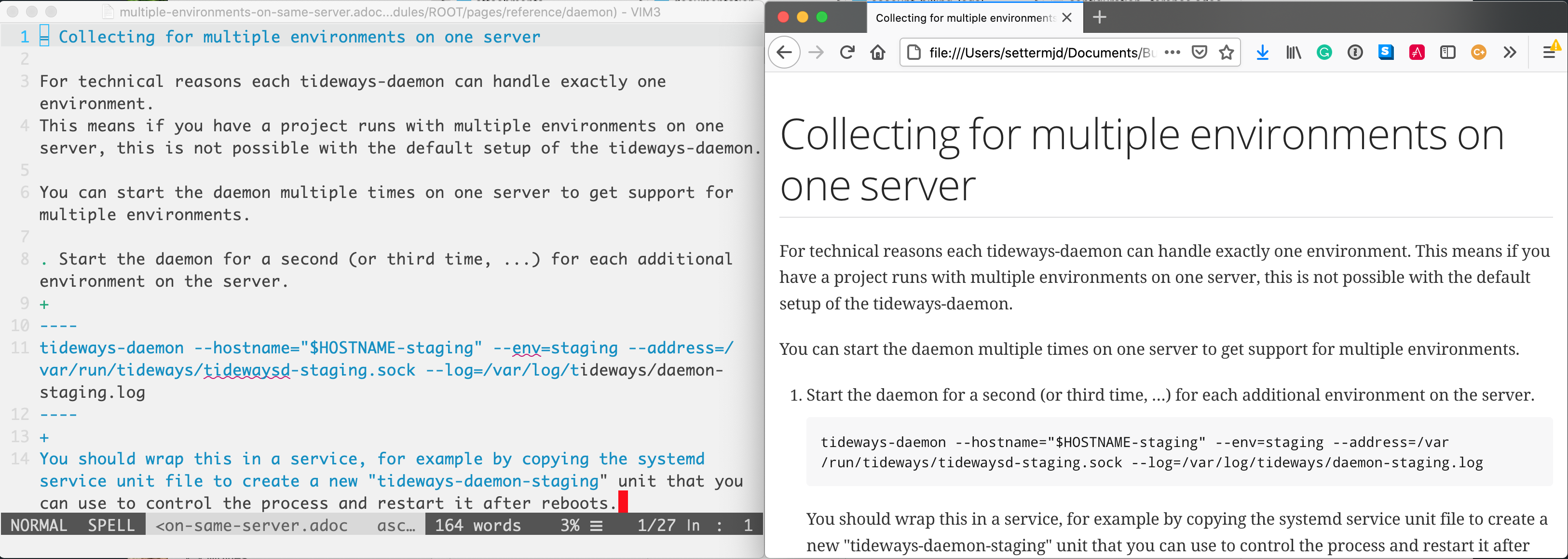Screen dimensions: 1568x559
Task: Open the 1Password extension
Action: [x=1355, y=52]
